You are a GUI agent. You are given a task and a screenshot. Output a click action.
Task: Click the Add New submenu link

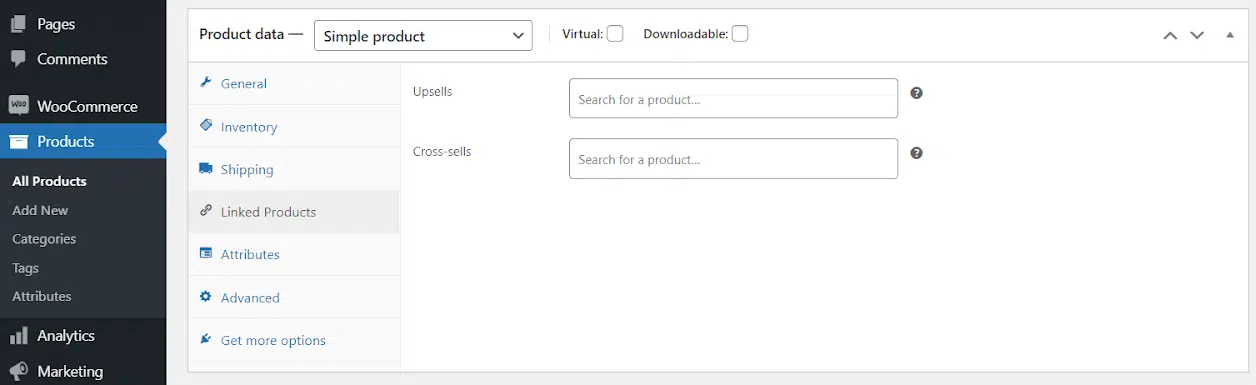40,210
